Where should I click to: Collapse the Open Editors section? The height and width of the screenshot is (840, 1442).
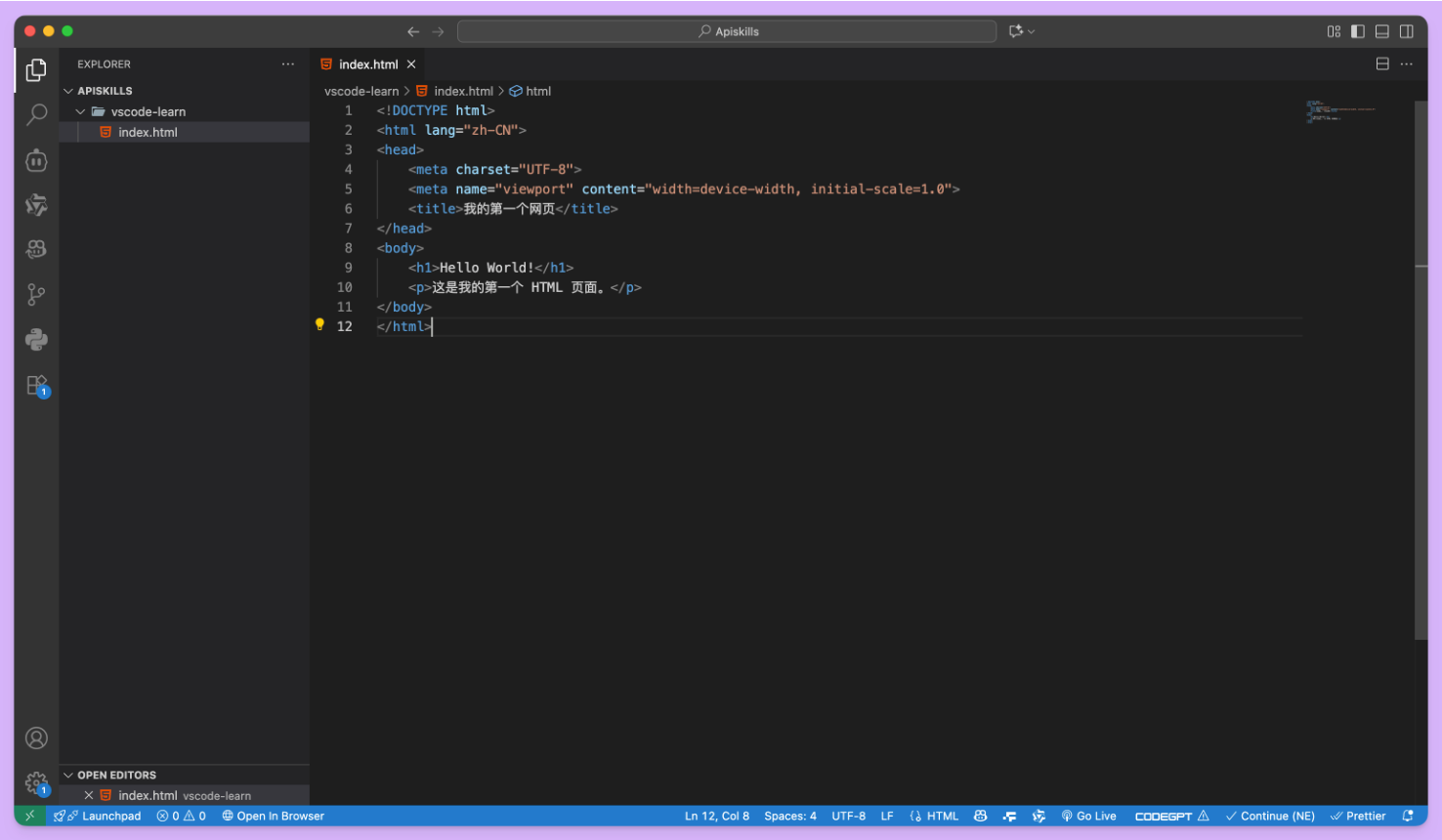68,775
